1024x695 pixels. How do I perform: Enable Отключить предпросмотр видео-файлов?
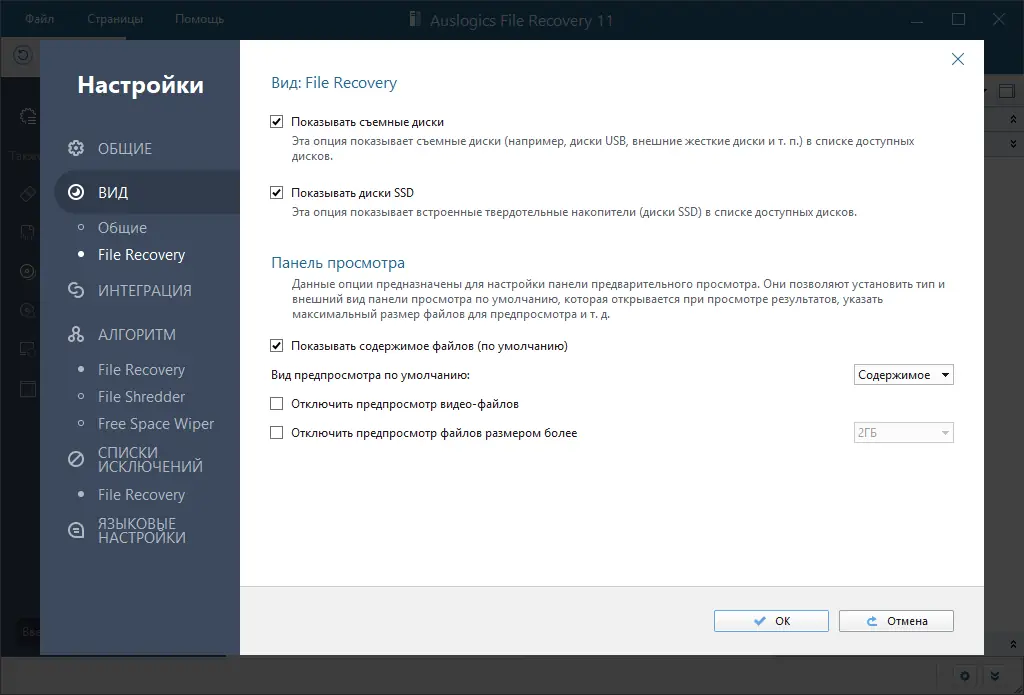pyautogui.click(x=276, y=404)
